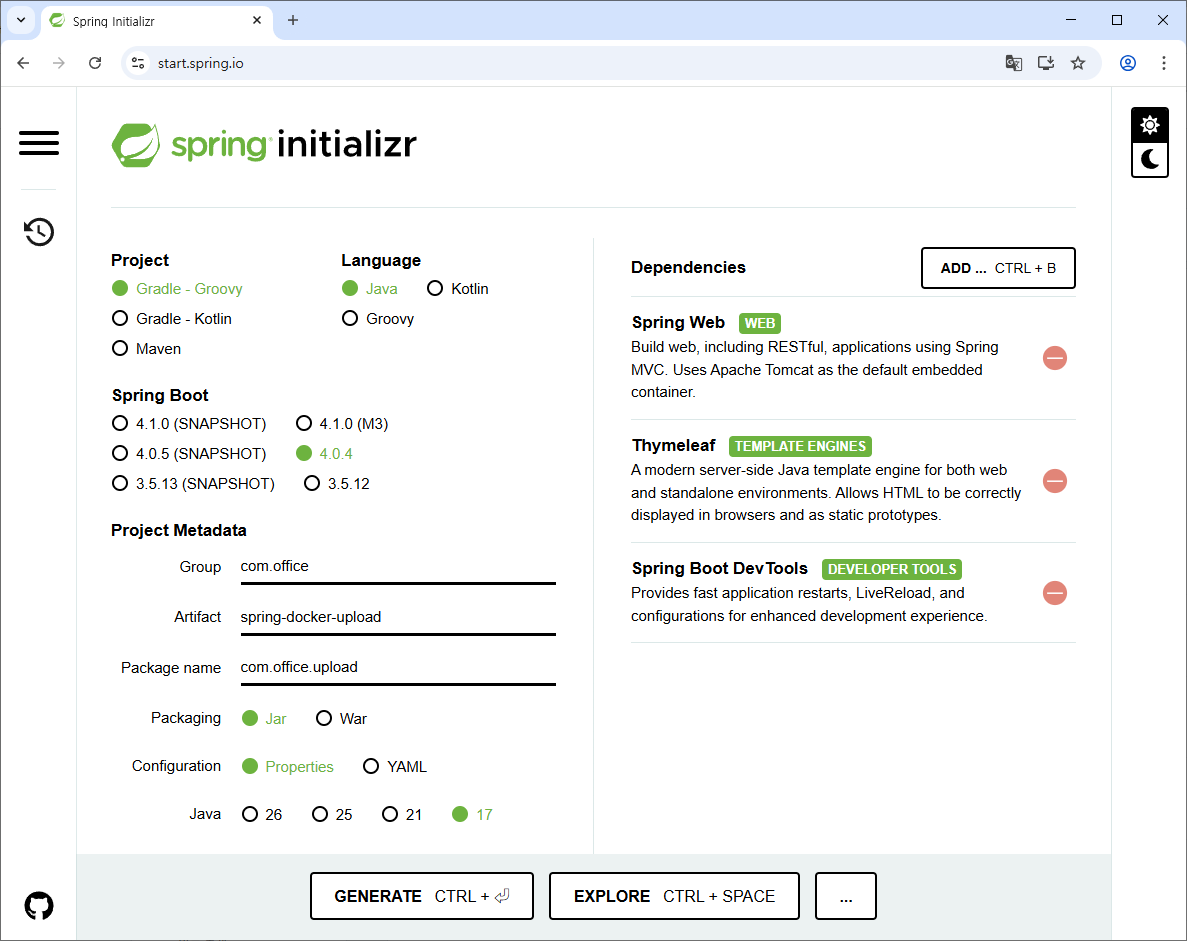The height and width of the screenshot is (941, 1187).
Task: Edit Package name field com.office.upload
Action: [398, 668]
